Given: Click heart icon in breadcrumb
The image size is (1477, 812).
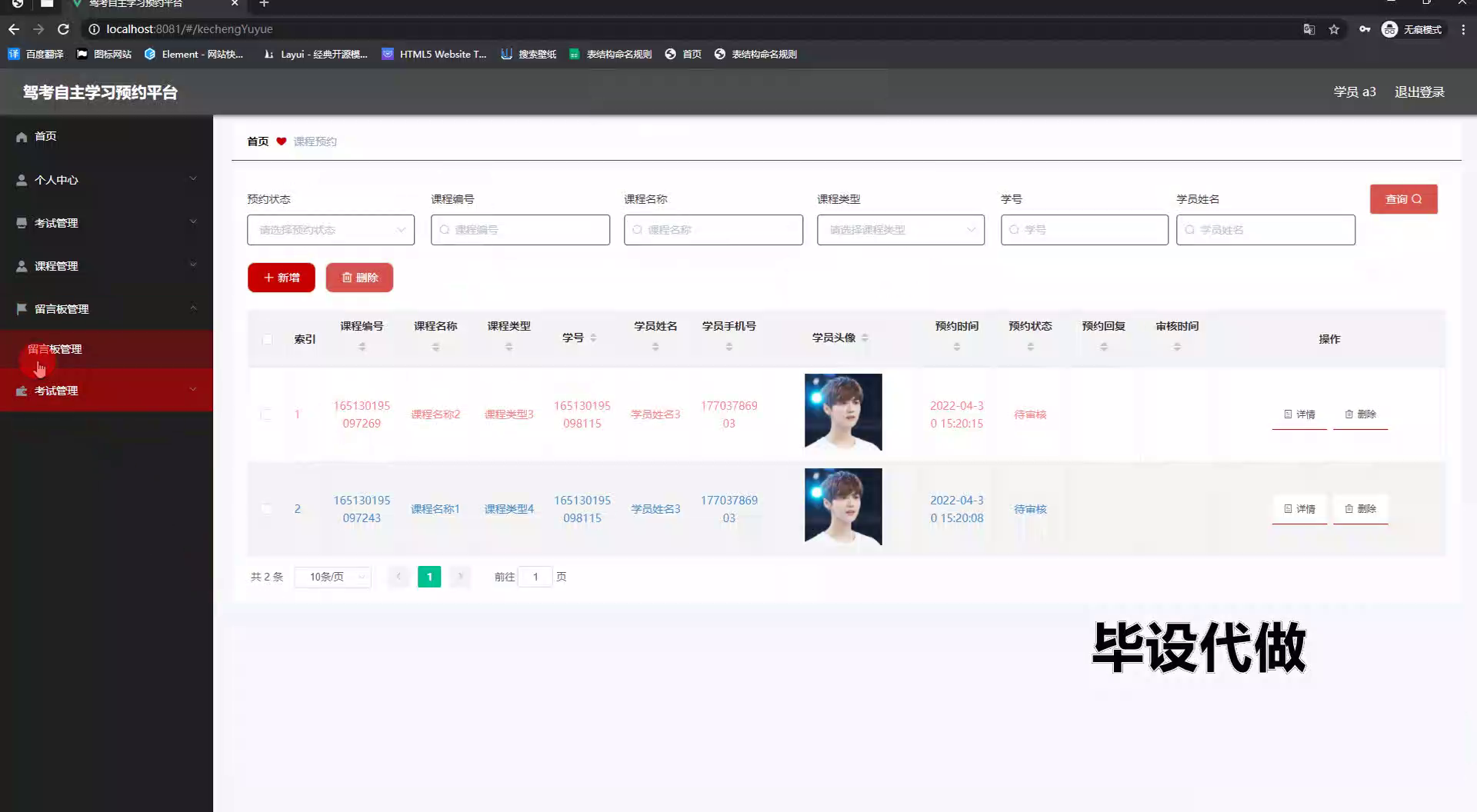Looking at the screenshot, I should coord(282,141).
